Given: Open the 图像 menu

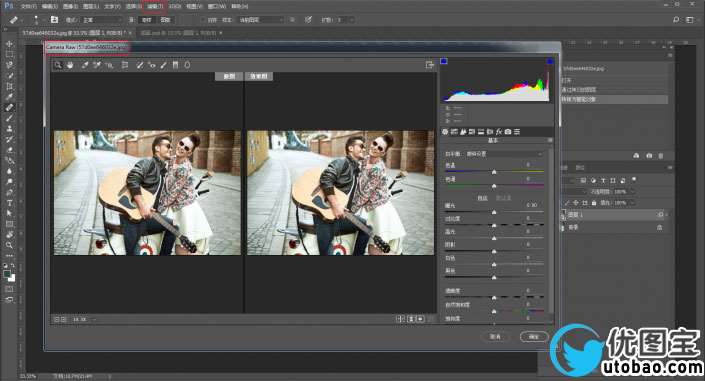Looking at the screenshot, I should click(70, 6).
